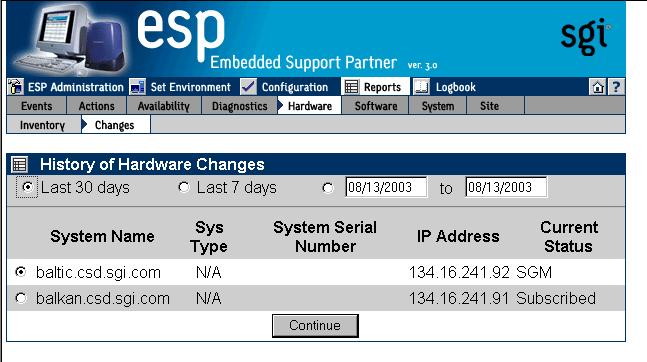Viewport: 647px width, 362px height.
Task: Select the balkan.csd.sgi.com radio button
Action: 20,298
